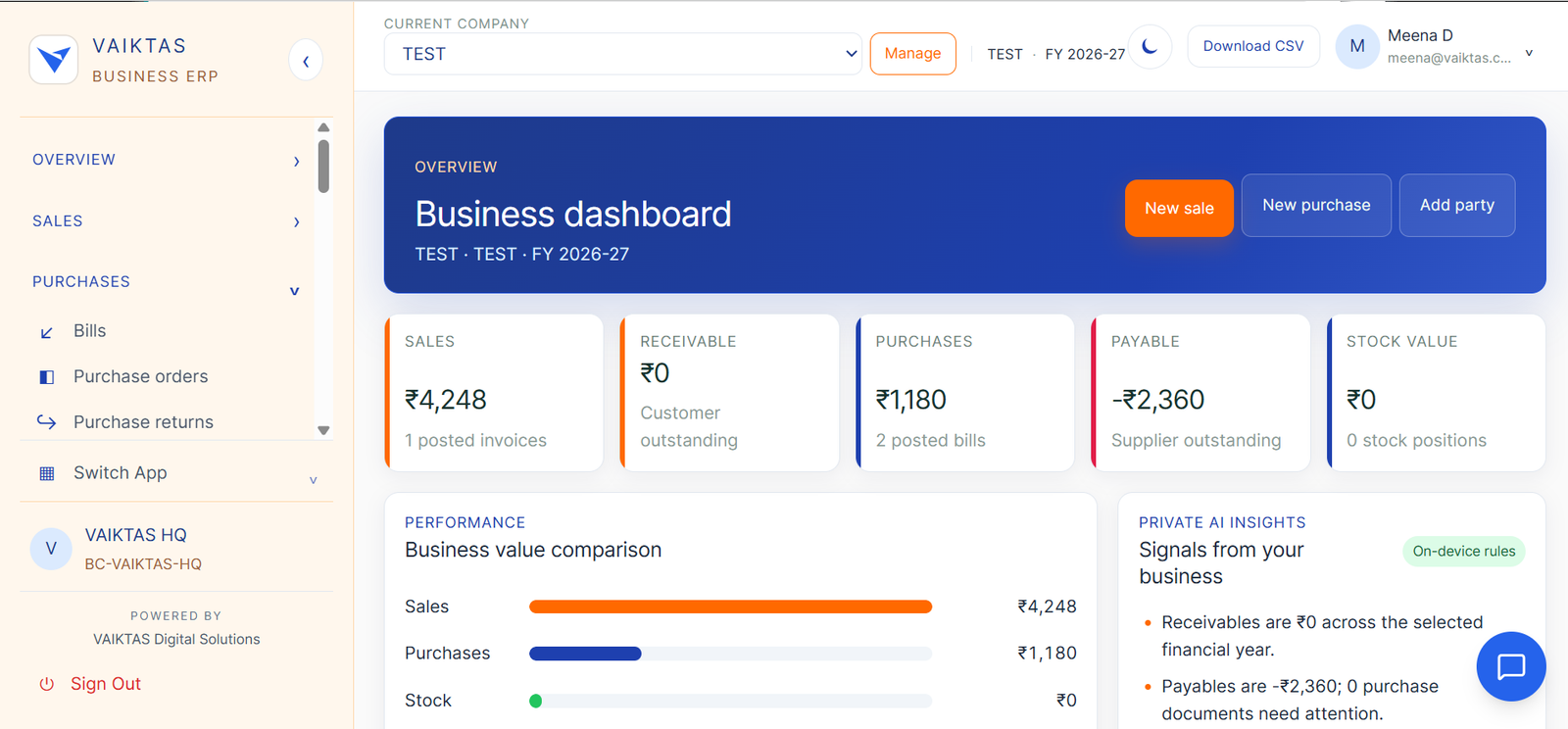Click VAIKTAS Digital Solutions text
The height and width of the screenshot is (729, 1568).
pyautogui.click(x=176, y=639)
